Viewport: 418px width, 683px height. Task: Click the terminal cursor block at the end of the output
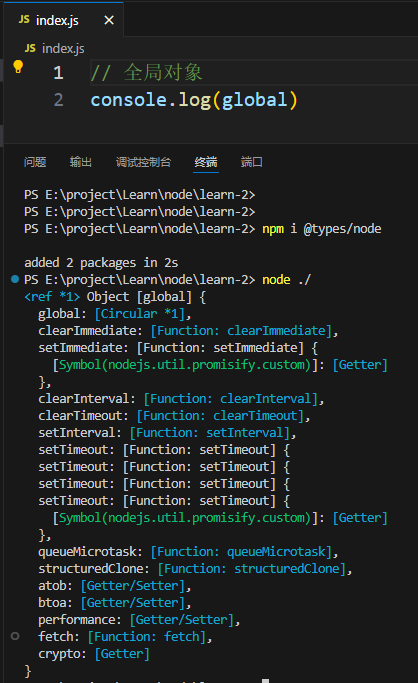(265, 680)
